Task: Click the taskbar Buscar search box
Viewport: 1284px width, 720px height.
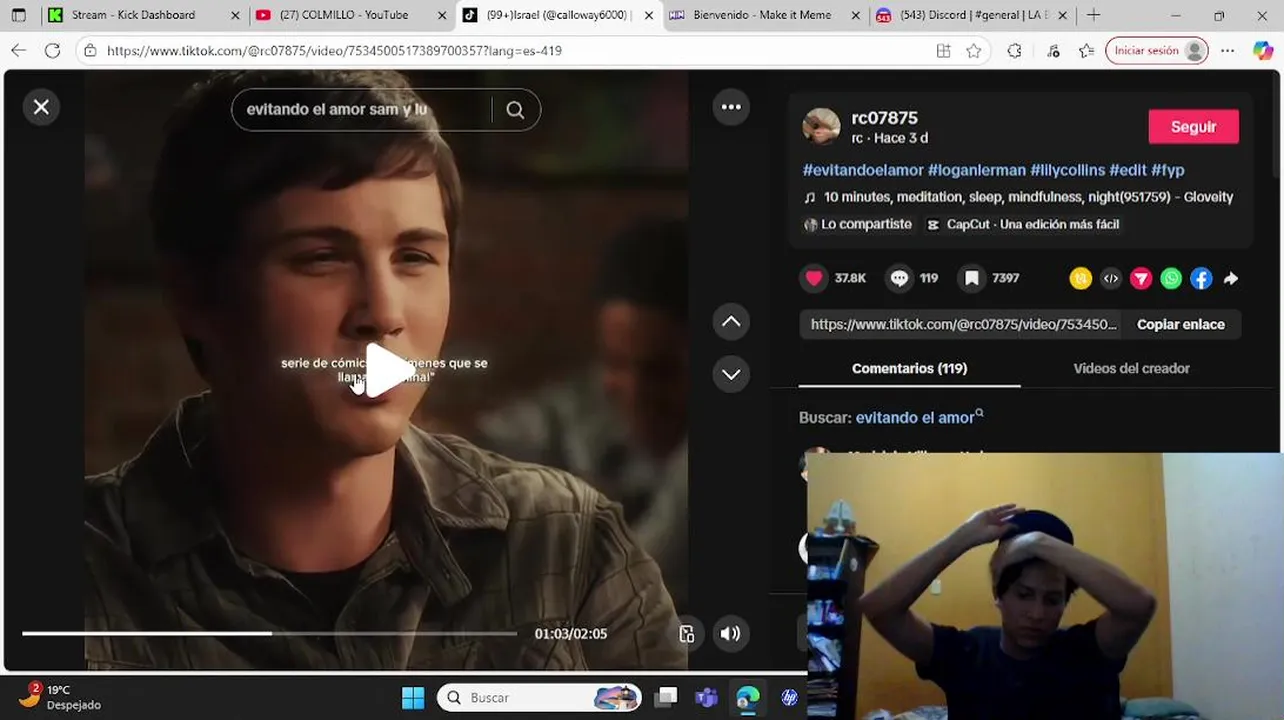Action: point(540,697)
